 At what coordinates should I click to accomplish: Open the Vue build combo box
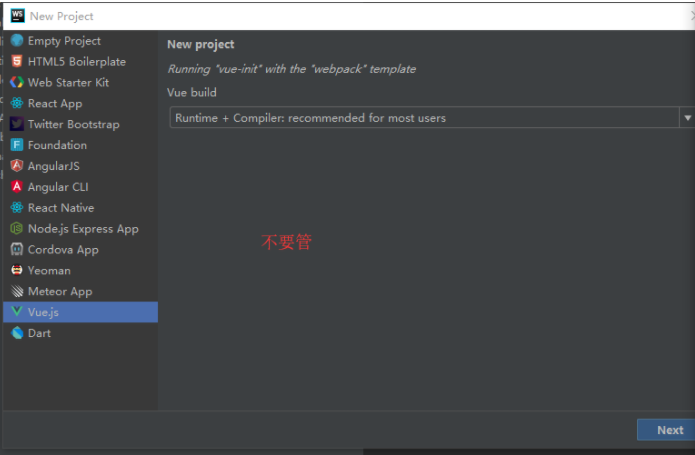[432, 117]
